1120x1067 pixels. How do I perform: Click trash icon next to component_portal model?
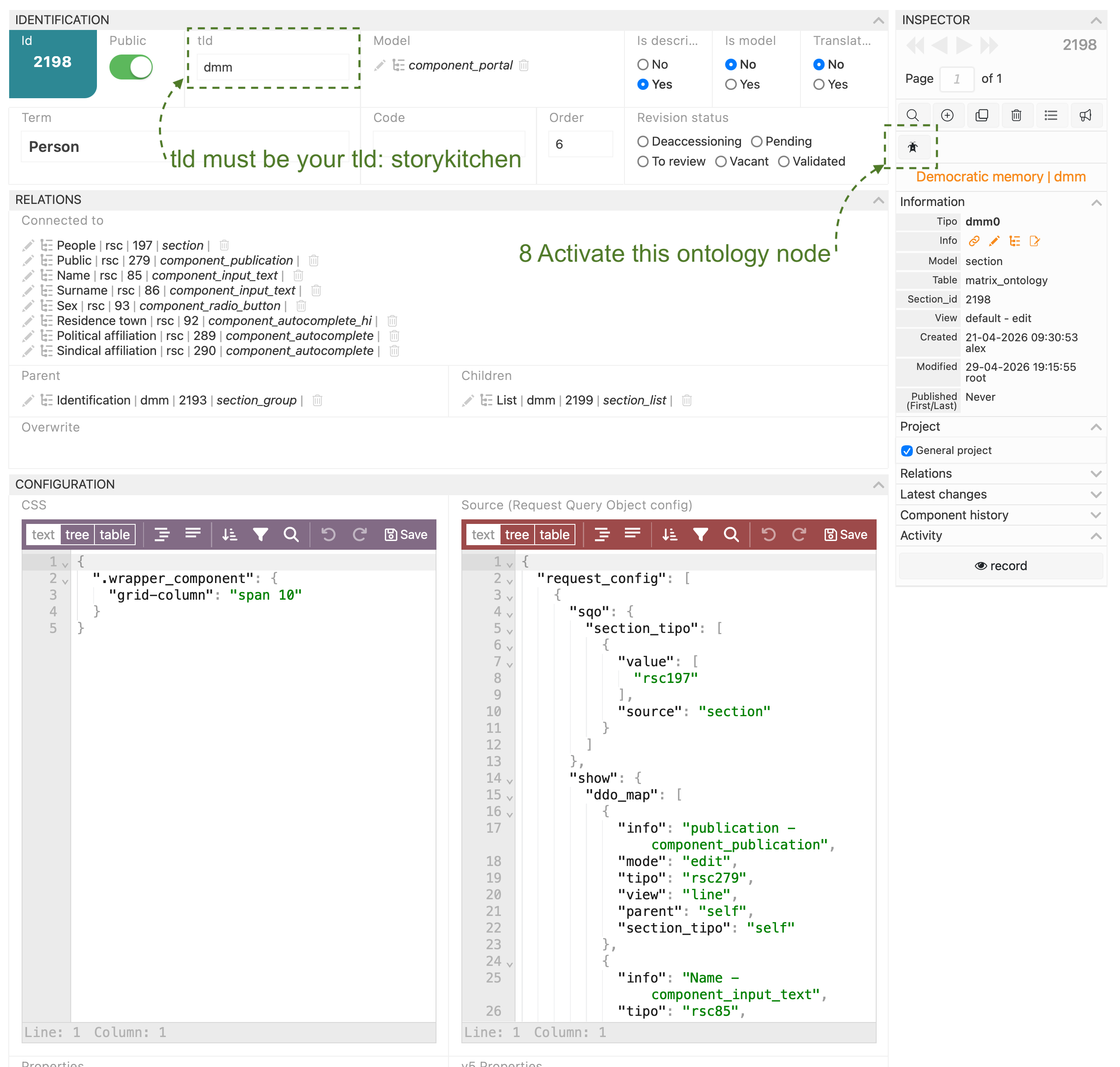coord(524,65)
